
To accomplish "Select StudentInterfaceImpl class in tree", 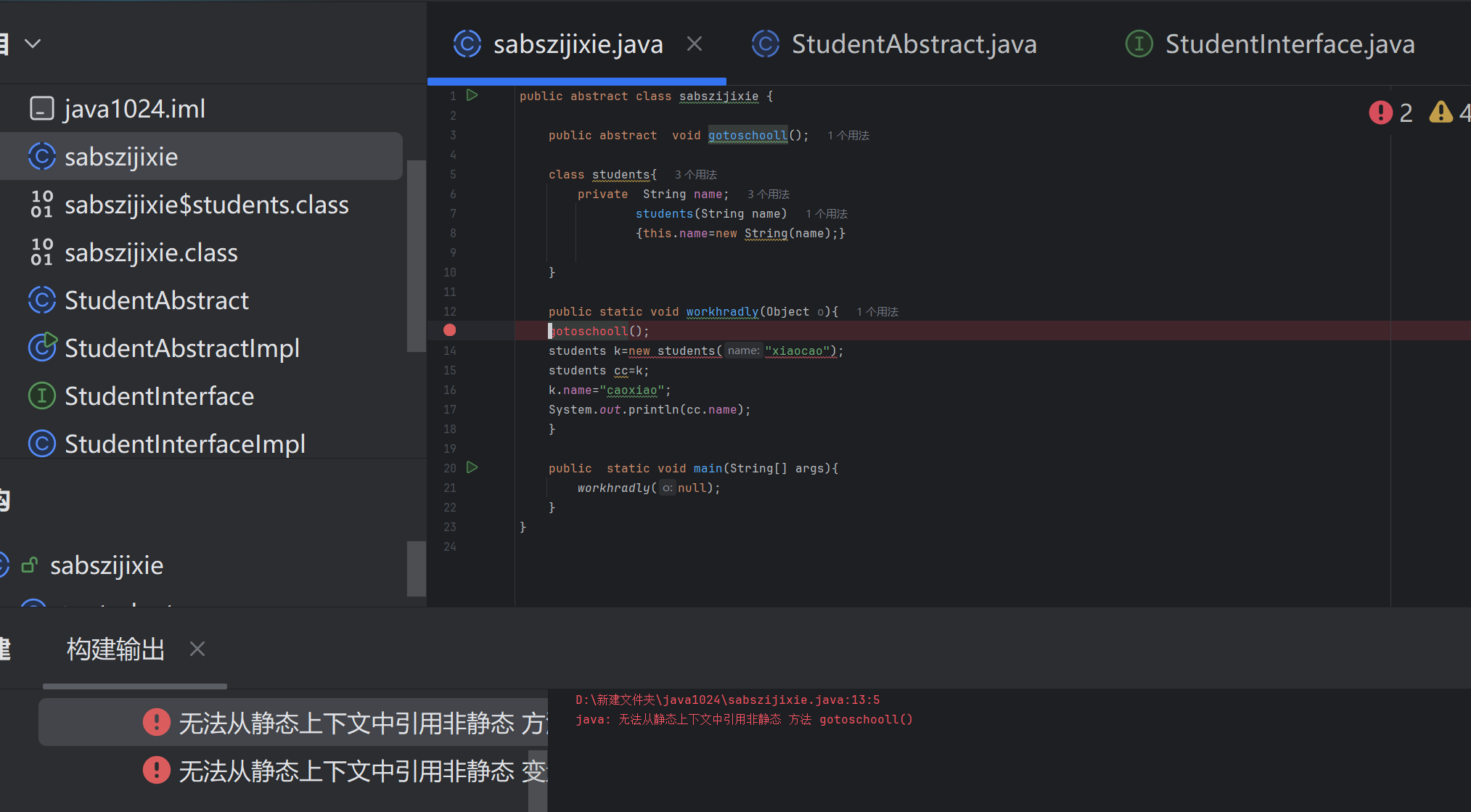I will click(x=184, y=444).
